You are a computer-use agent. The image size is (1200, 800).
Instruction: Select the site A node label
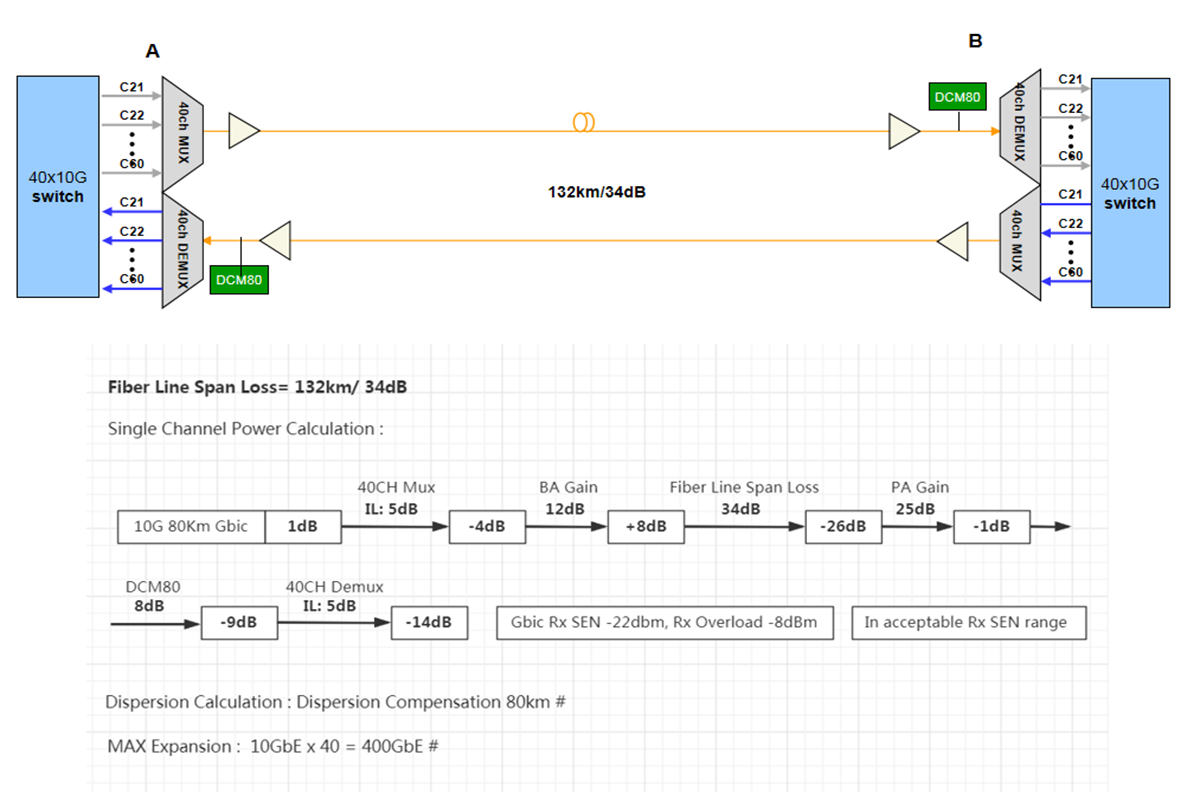152,50
